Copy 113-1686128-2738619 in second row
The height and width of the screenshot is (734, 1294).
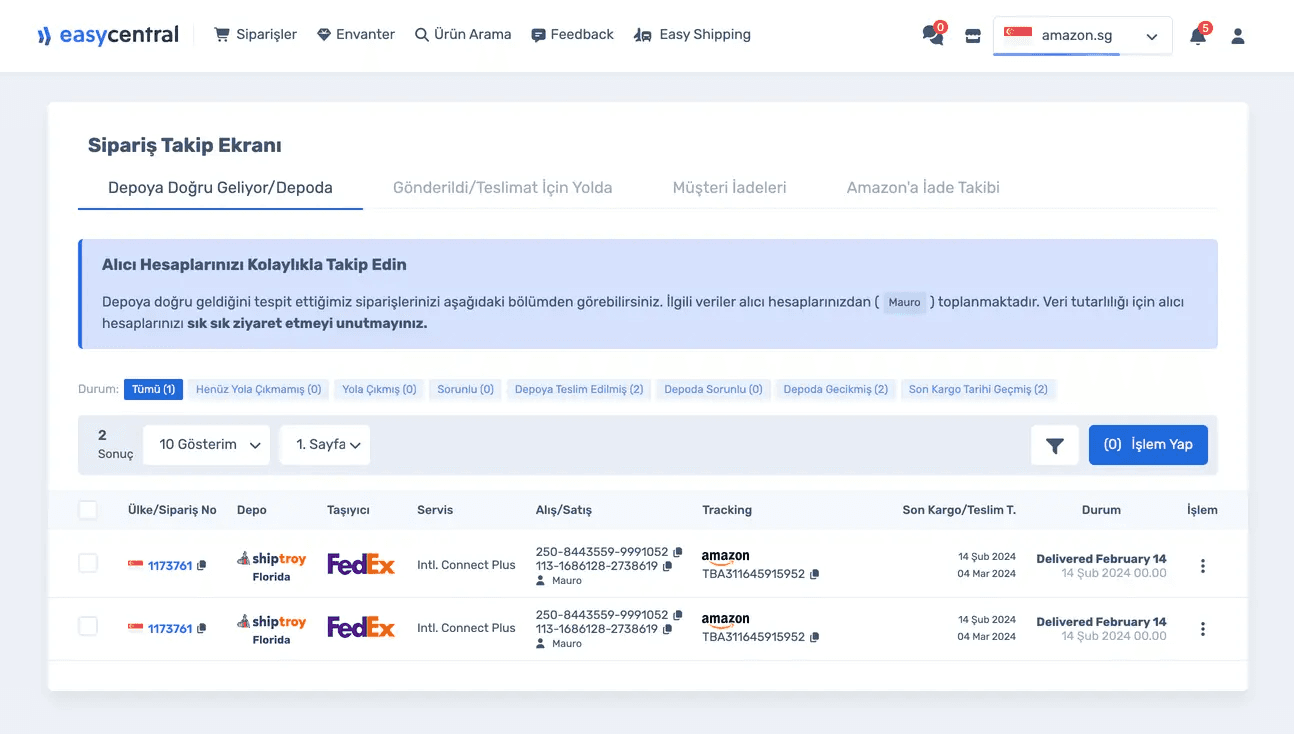point(668,629)
